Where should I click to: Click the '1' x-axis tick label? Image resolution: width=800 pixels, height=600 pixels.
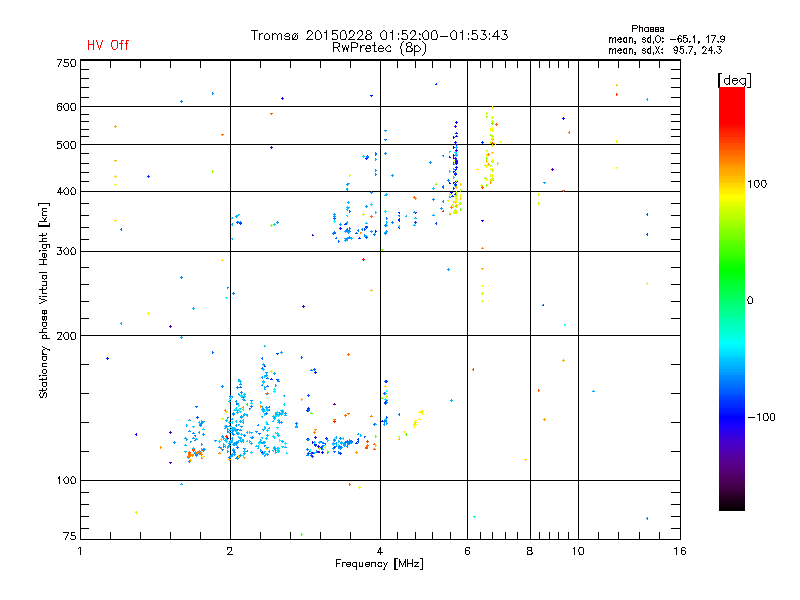[80, 551]
